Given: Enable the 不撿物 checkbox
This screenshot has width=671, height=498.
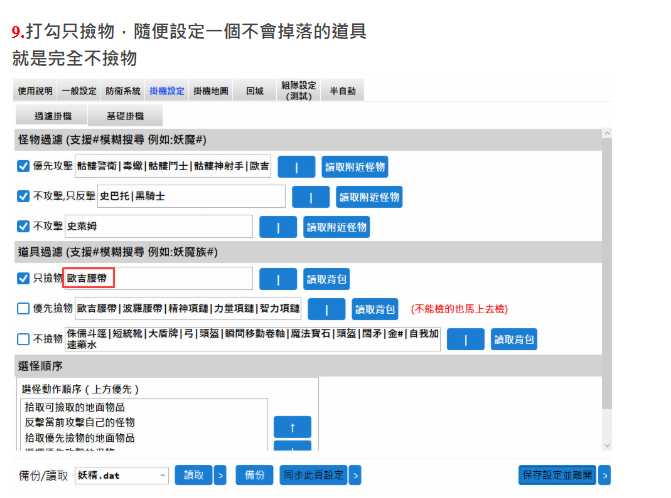Looking at the screenshot, I should click(23, 339).
